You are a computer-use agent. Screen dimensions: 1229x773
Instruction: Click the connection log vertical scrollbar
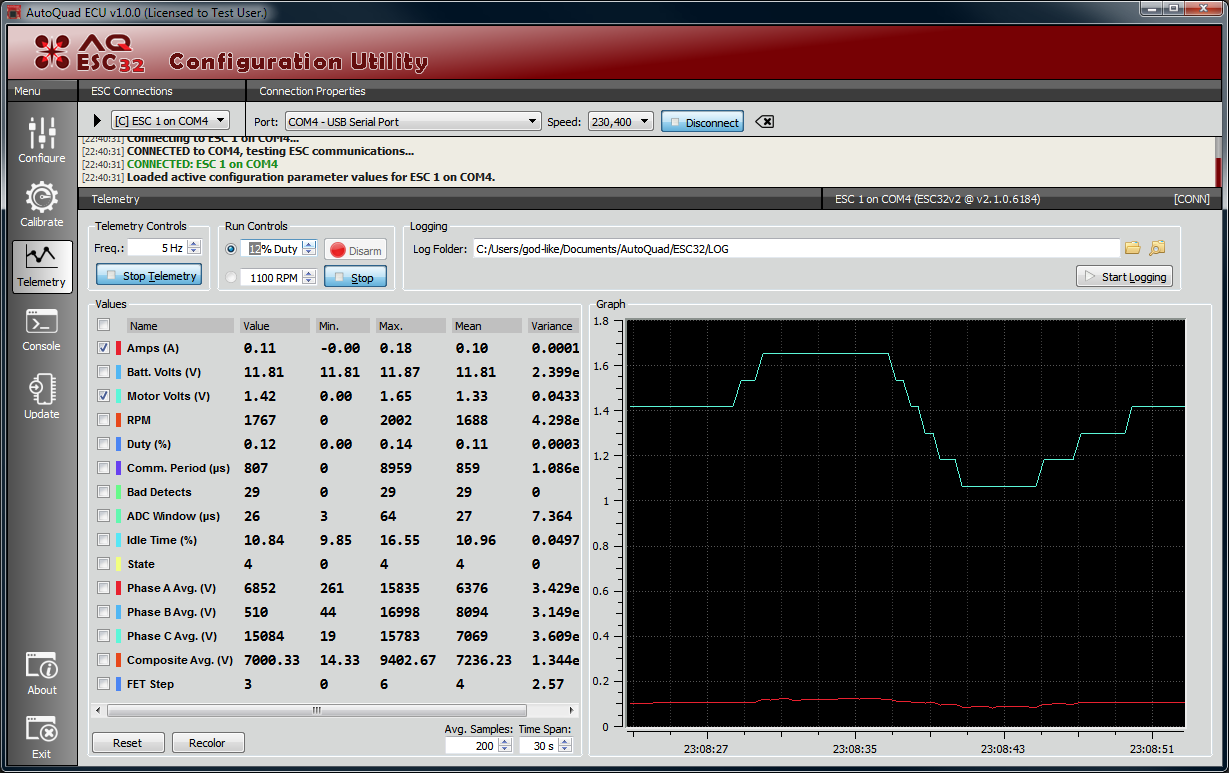(1216, 161)
